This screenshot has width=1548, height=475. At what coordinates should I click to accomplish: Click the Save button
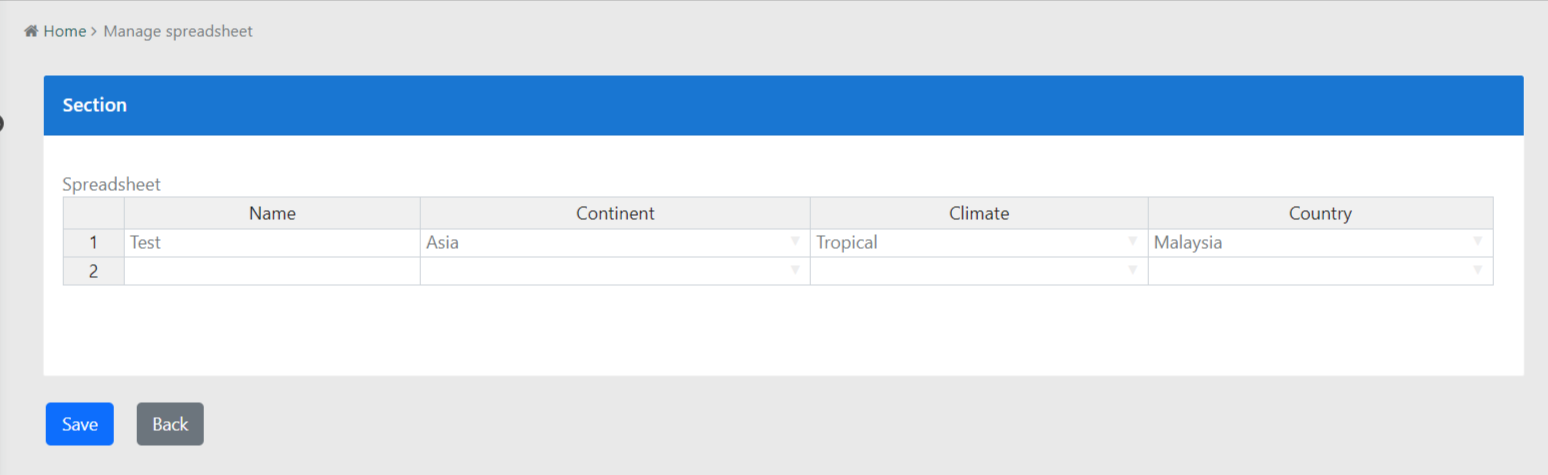(x=80, y=424)
